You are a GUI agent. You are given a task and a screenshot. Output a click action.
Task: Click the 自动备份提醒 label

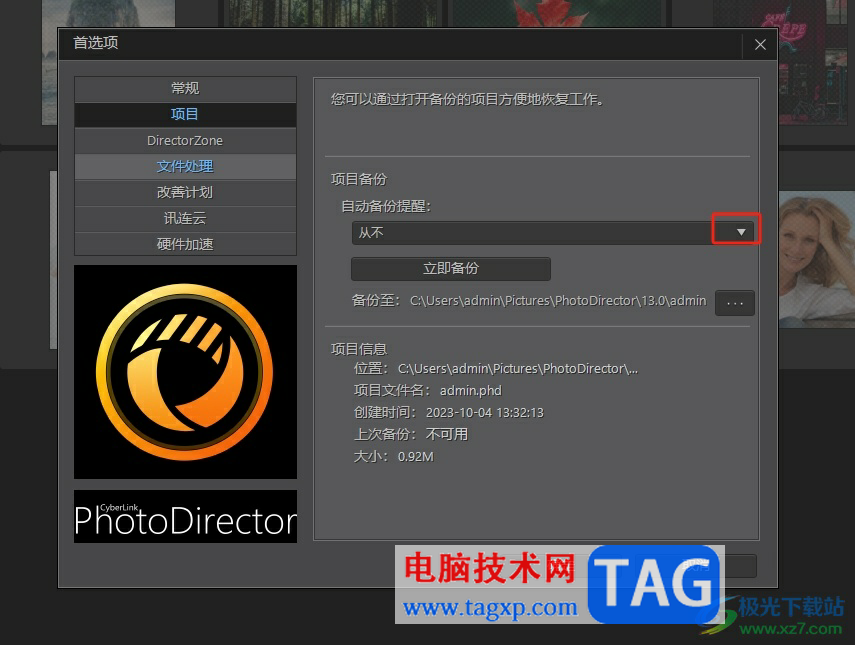386,207
